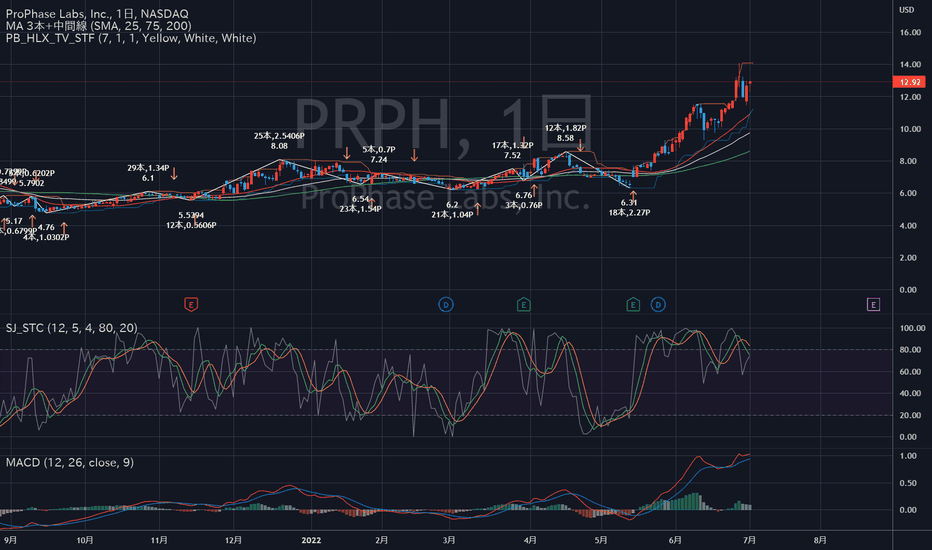Click the 2.00 price axis label
The height and width of the screenshot is (550, 932).
click(910, 257)
